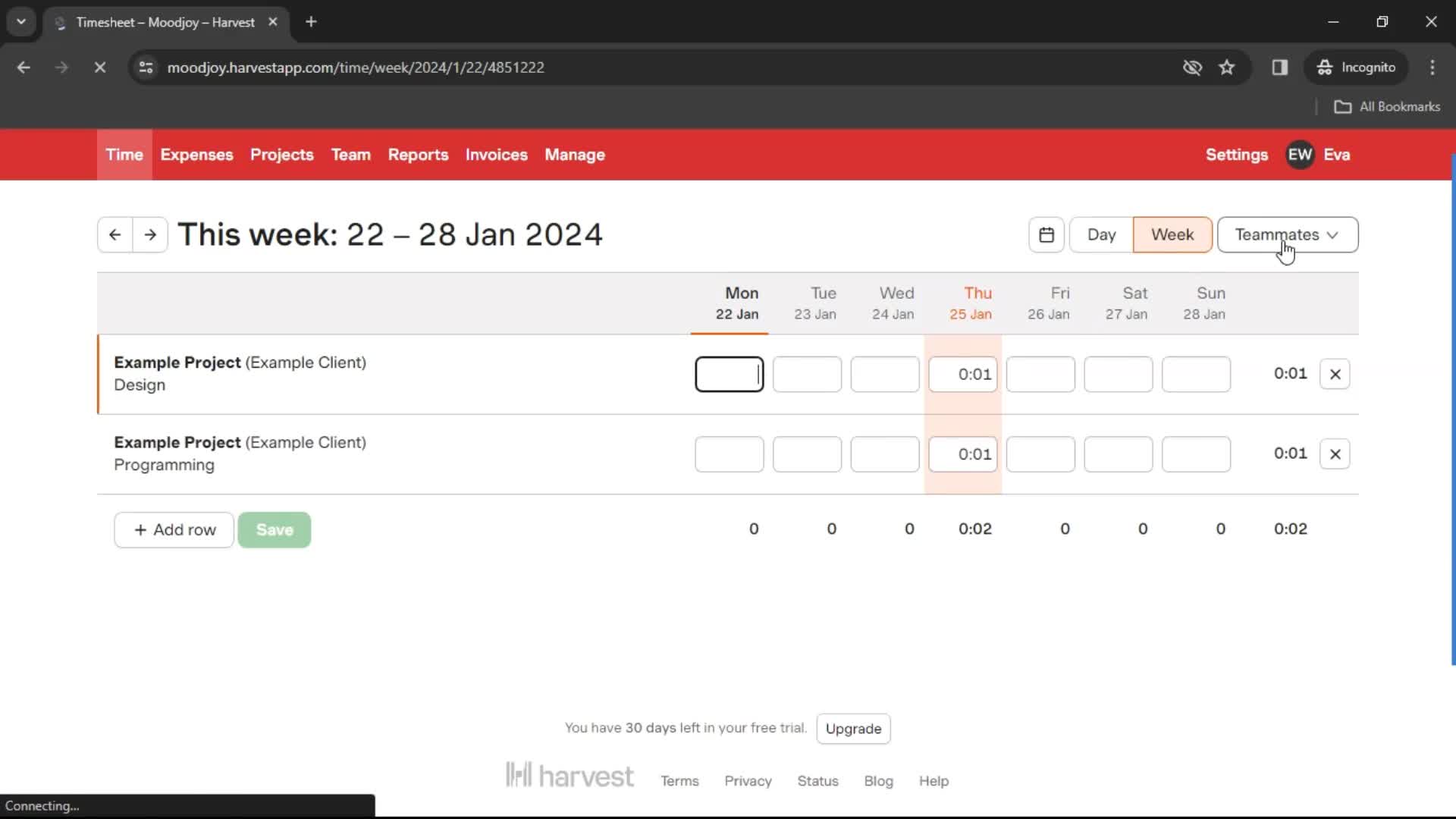Open the Reports section
Screen dimensions: 1456x819
tap(418, 155)
